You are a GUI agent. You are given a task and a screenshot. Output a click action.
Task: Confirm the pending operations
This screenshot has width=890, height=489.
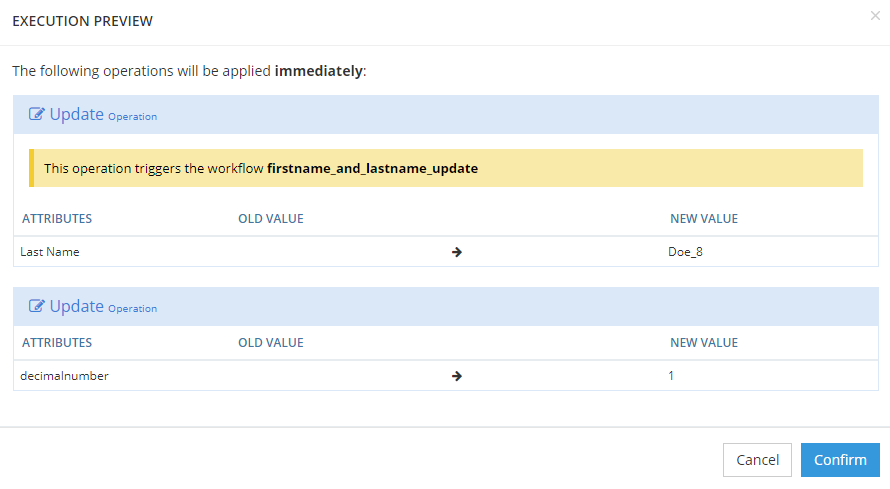tap(840, 460)
